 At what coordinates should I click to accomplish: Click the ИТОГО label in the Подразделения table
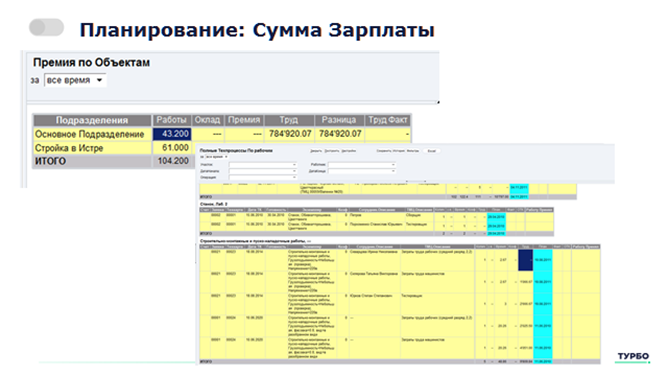pyautogui.click(x=50, y=161)
